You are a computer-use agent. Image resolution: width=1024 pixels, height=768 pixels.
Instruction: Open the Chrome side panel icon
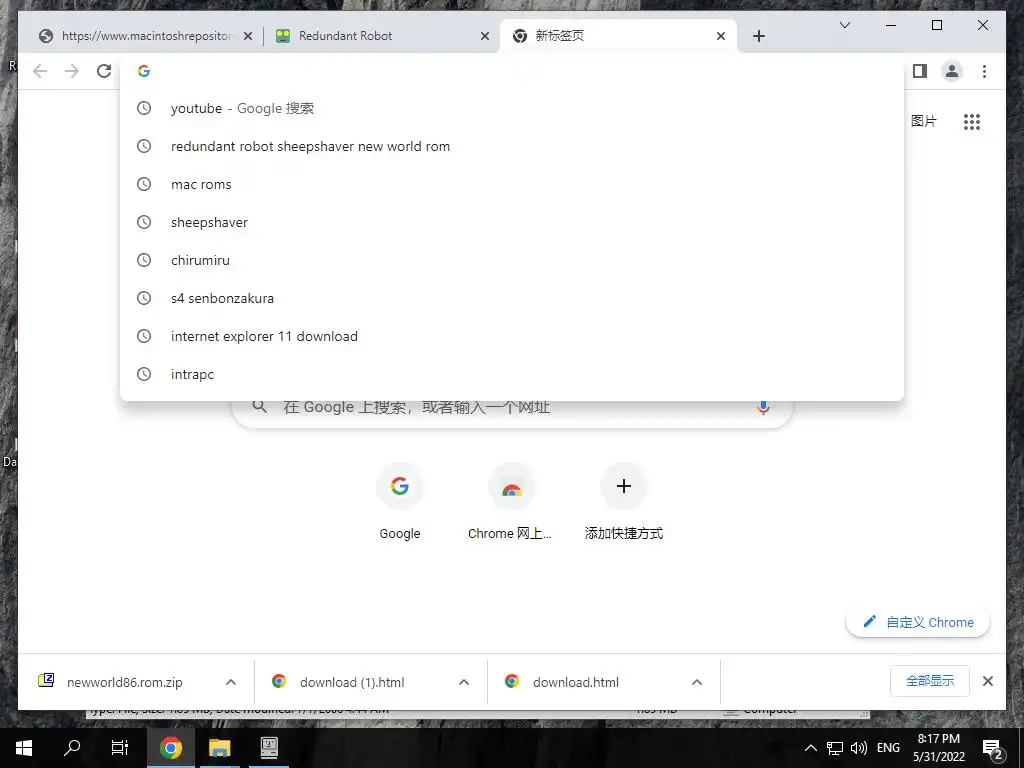[920, 71]
